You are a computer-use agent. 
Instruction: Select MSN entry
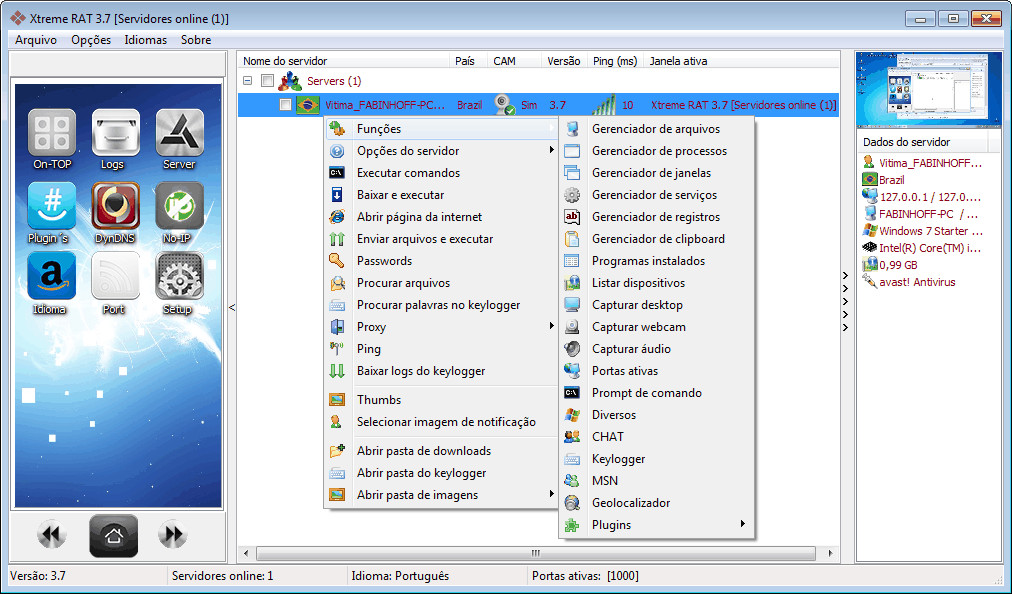pos(656,480)
